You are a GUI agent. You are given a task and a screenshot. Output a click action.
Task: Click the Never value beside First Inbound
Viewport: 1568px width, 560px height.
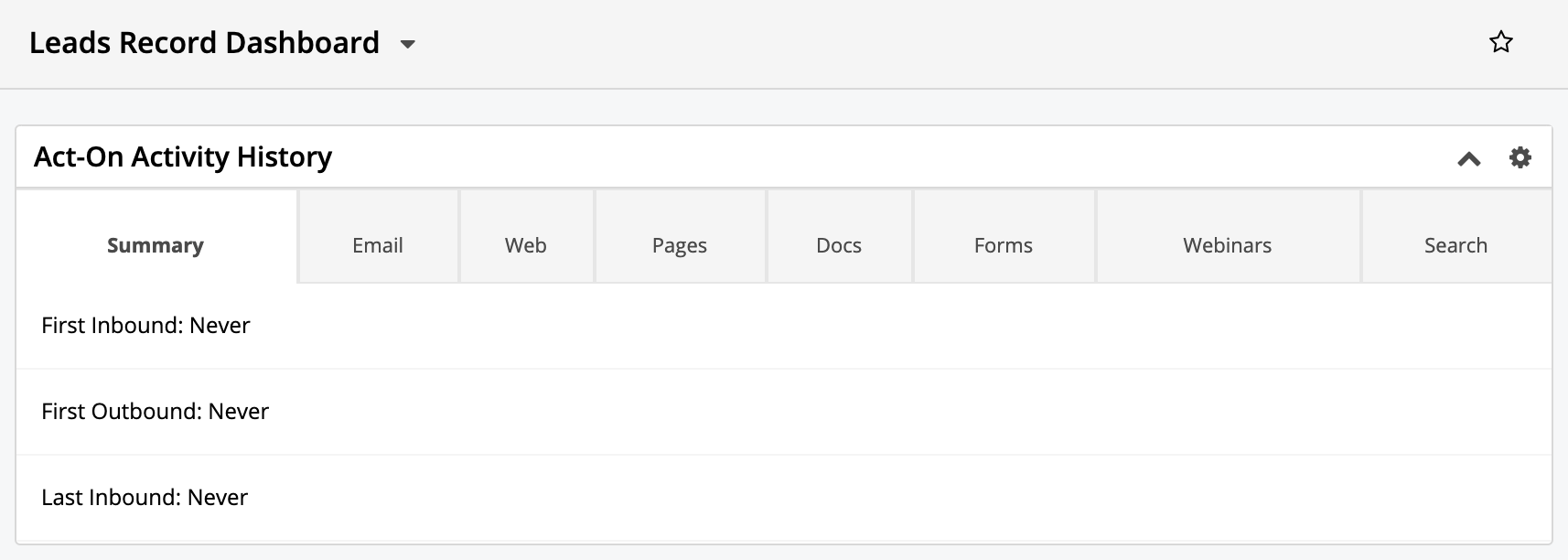click(x=220, y=326)
